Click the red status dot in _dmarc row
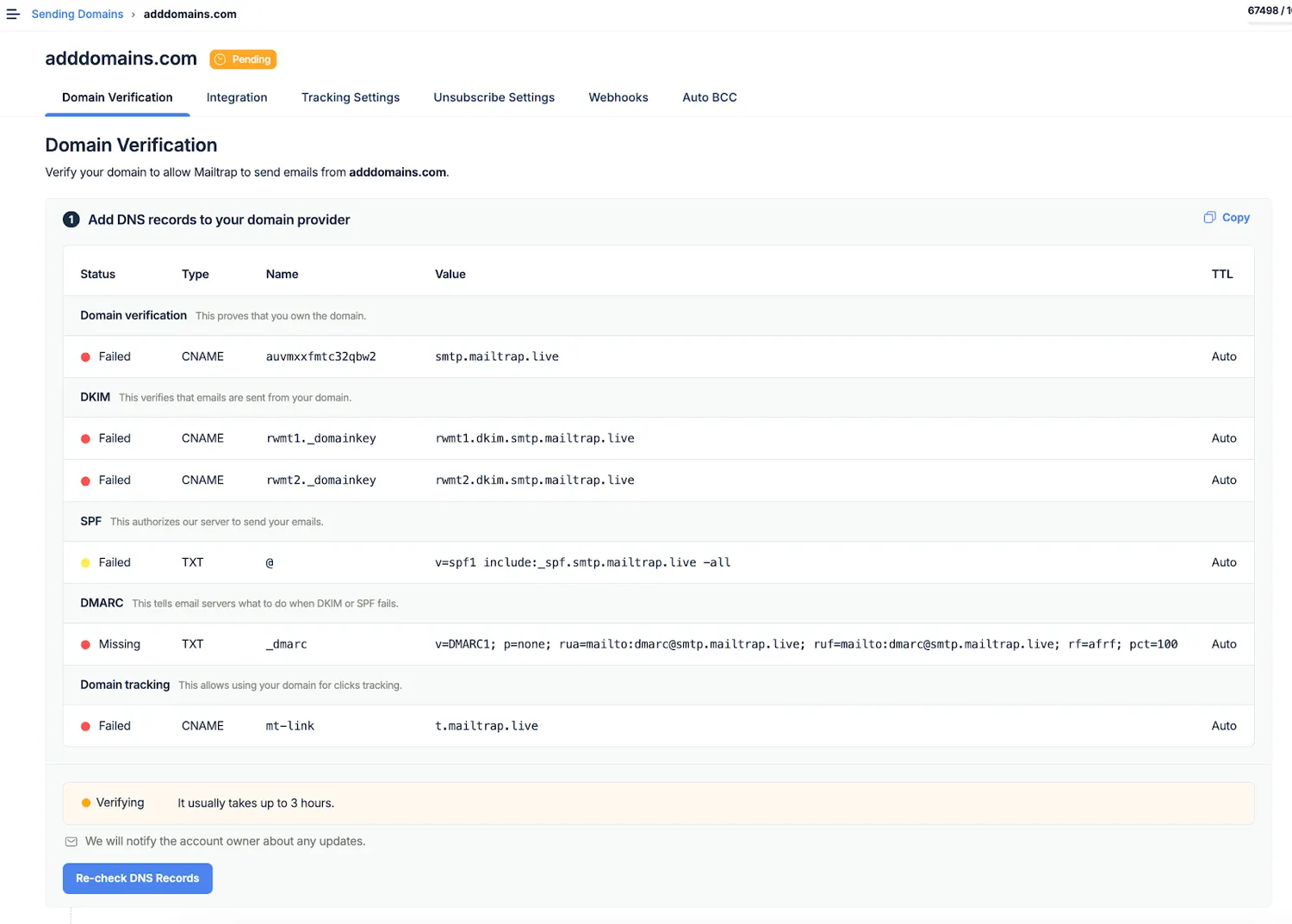The image size is (1292, 924). click(85, 644)
